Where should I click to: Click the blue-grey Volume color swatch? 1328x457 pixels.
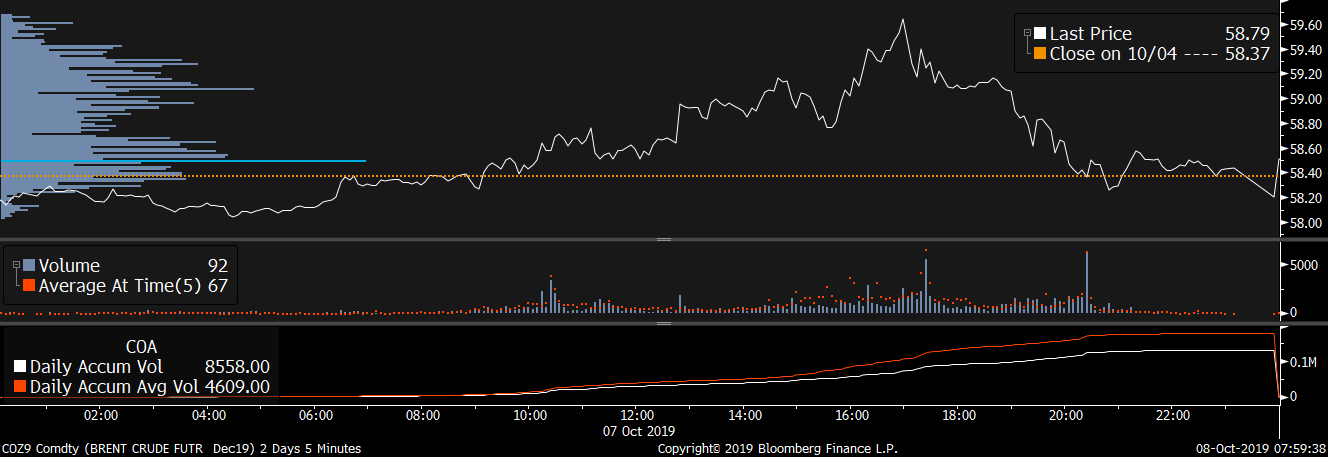(x=29, y=265)
